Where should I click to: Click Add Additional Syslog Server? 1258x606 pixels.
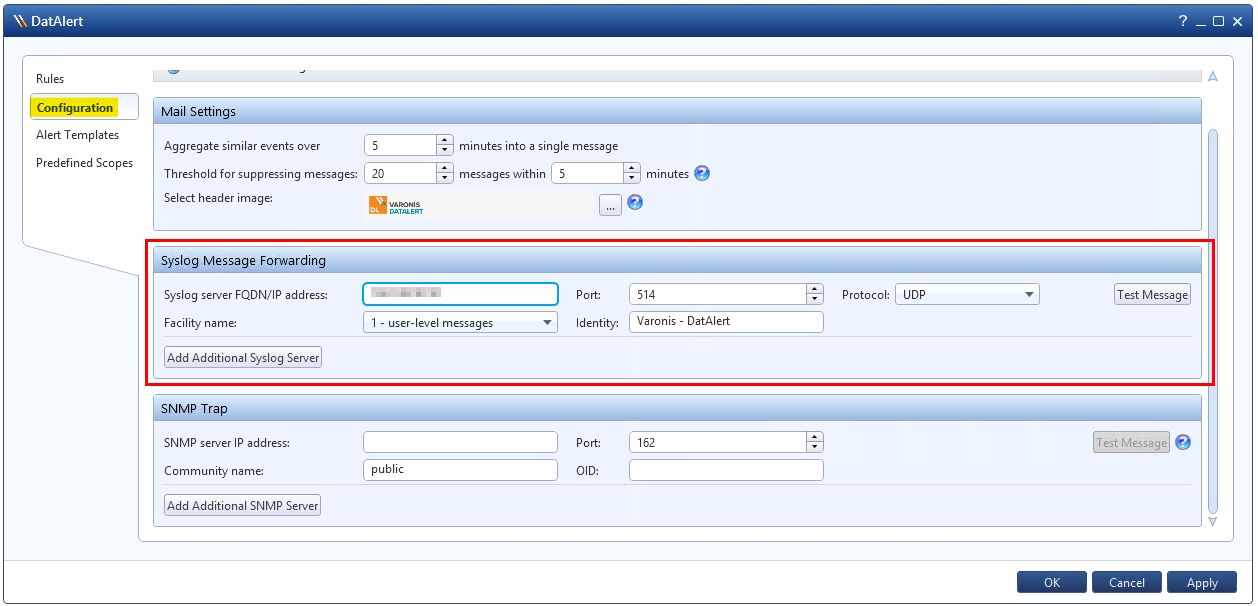243,357
